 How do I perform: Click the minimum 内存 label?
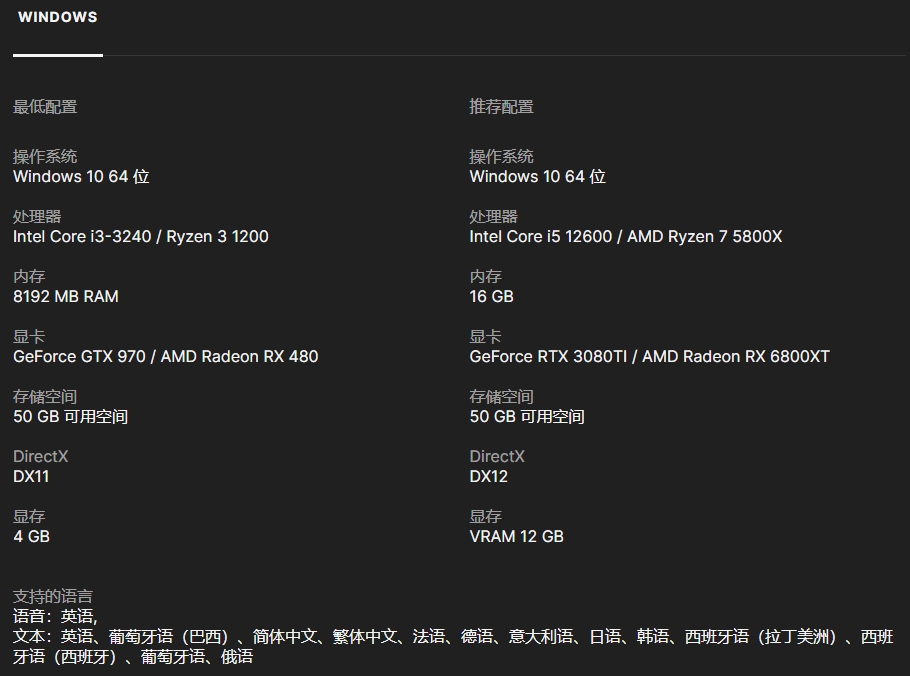pyautogui.click(x=29, y=276)
